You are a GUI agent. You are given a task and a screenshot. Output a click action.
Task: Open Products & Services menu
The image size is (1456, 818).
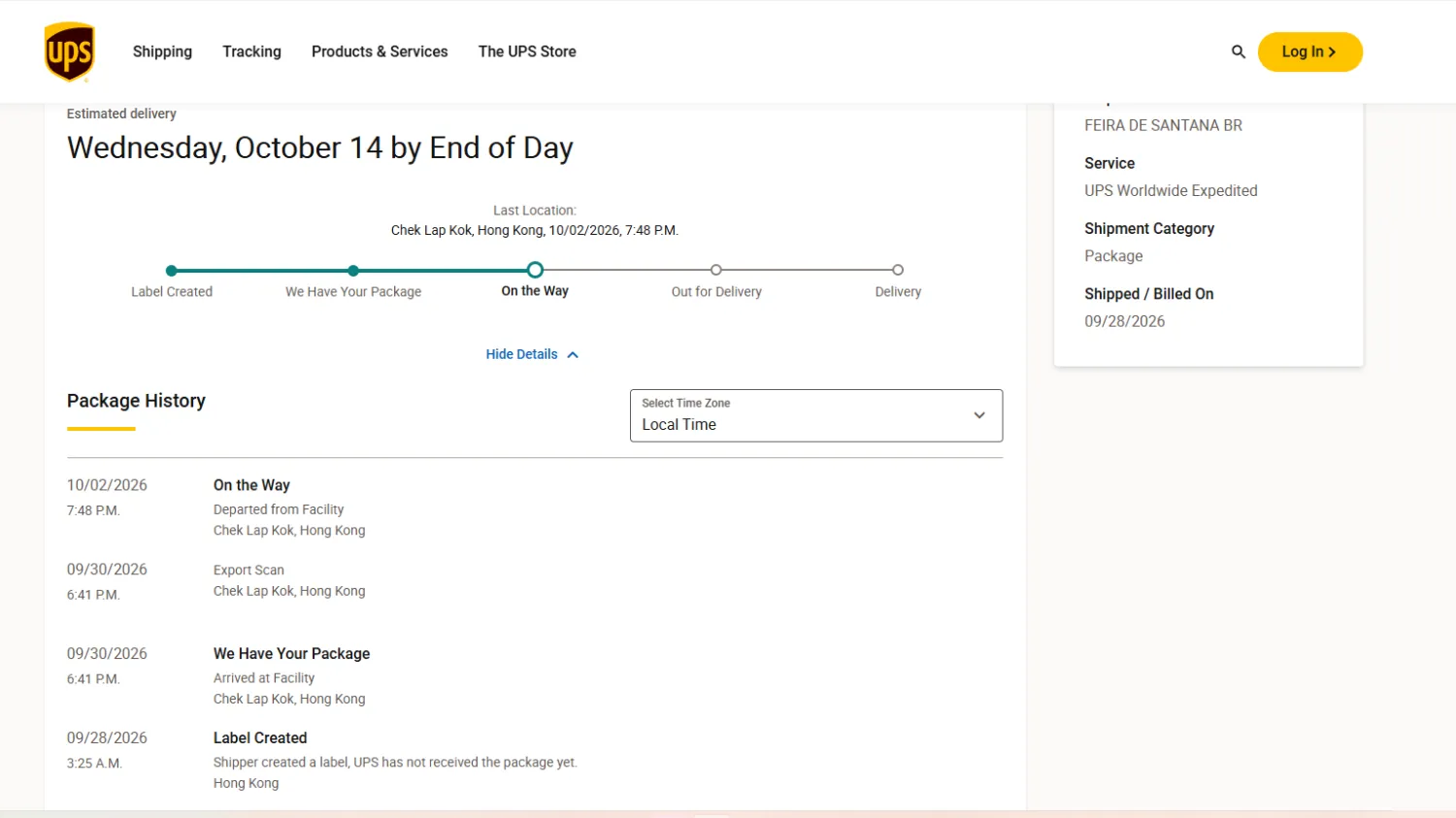pyautogui.click(x=380, y=51)
